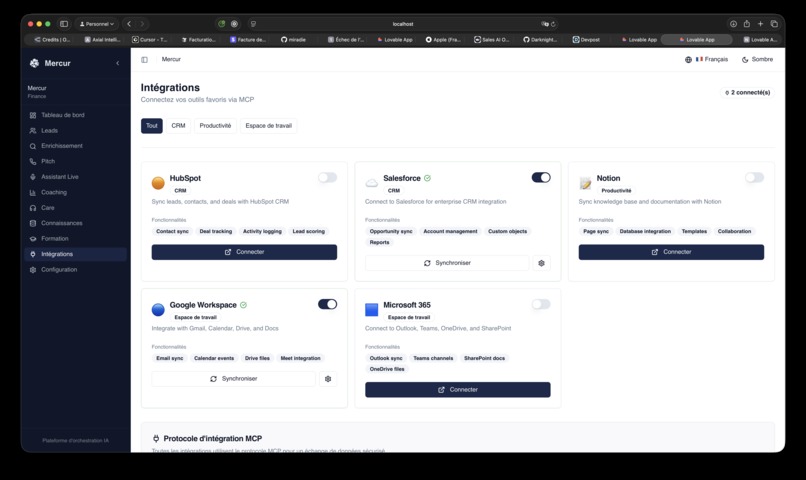
Task: Click the Opportunity sync tag
Action: pyautogui.click(x=391, y=232)
